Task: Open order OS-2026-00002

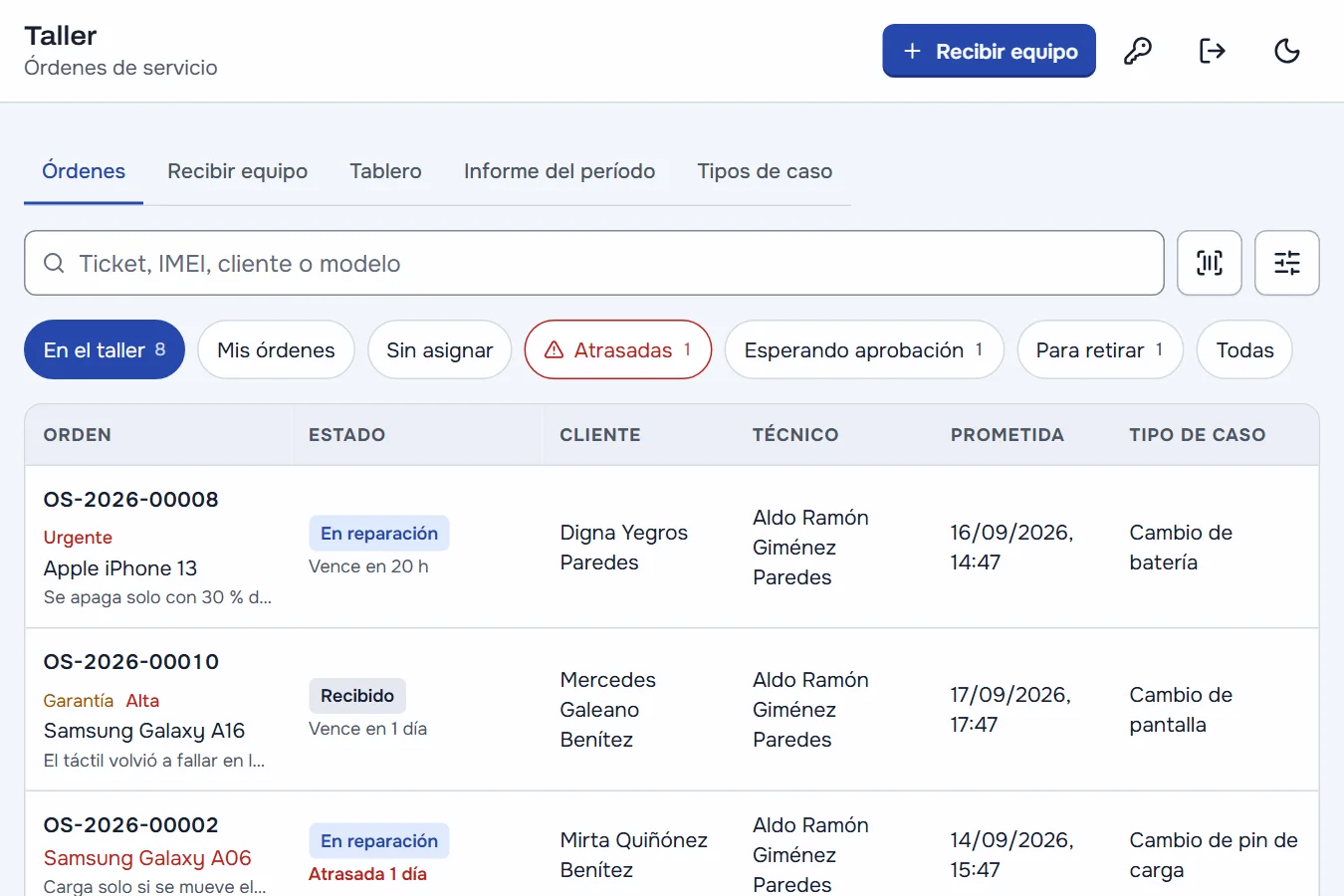Action: [x=131, y=825]
